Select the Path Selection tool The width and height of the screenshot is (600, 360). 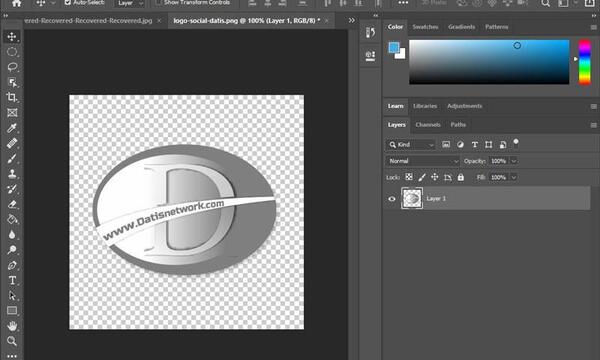(x=12, y=295)
